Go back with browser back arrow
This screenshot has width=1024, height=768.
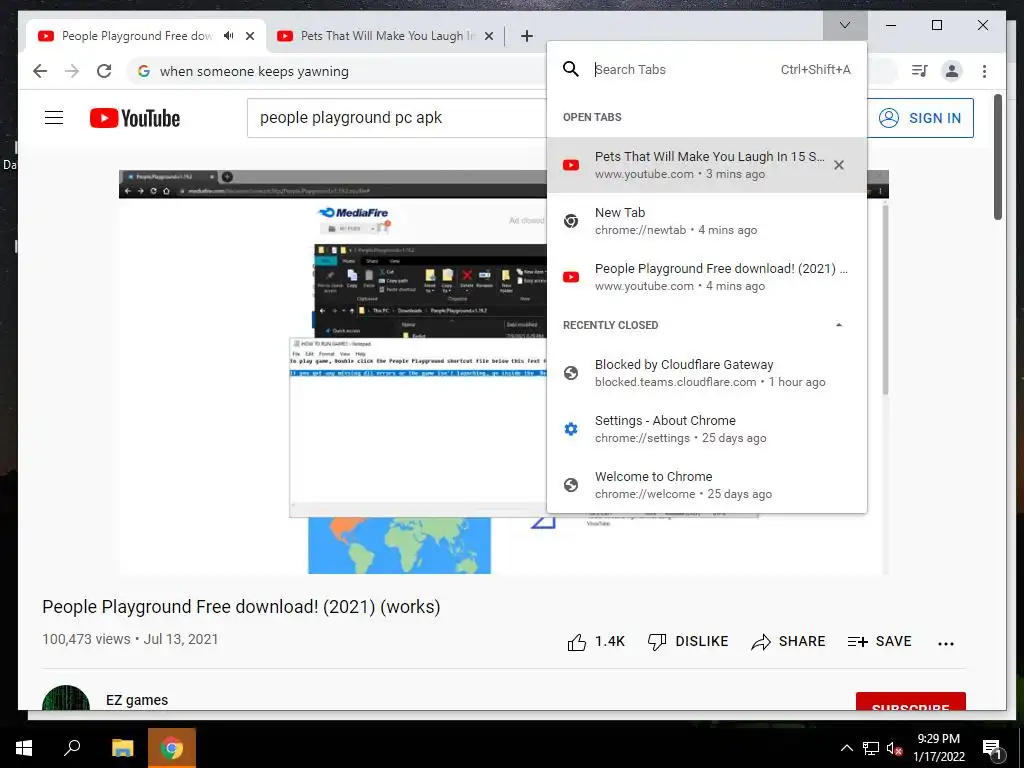[x=40, y=71]
